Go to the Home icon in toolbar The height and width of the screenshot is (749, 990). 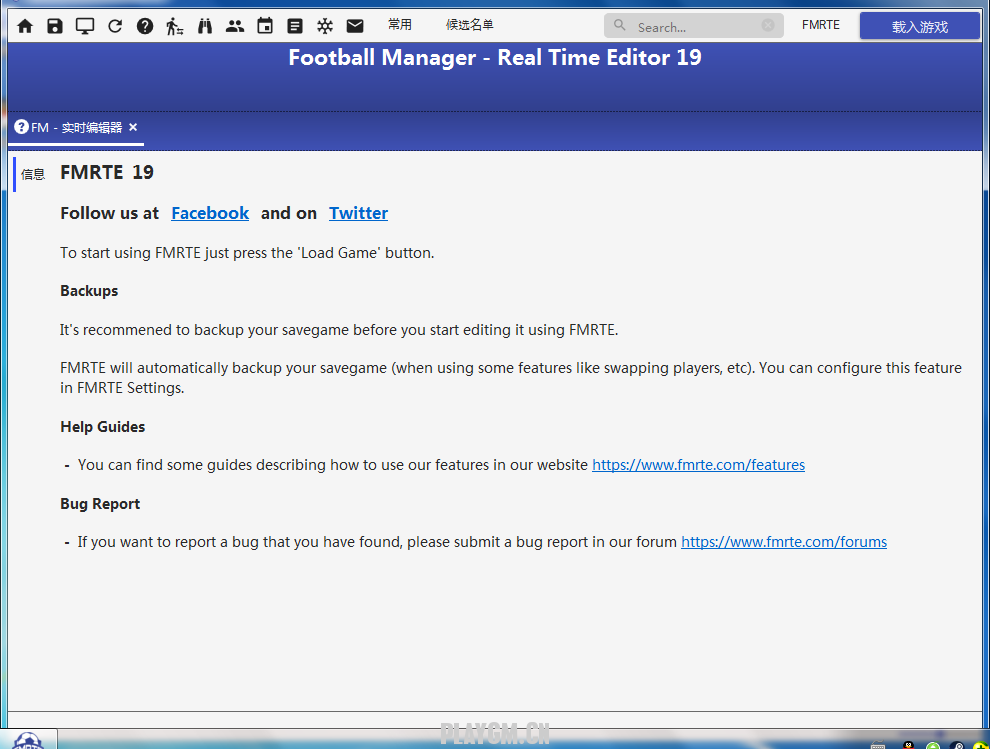point(25,26)
